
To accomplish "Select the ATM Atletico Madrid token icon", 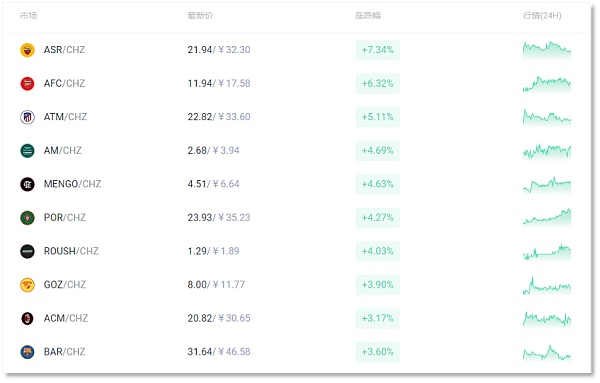I will tap(27, 117).
